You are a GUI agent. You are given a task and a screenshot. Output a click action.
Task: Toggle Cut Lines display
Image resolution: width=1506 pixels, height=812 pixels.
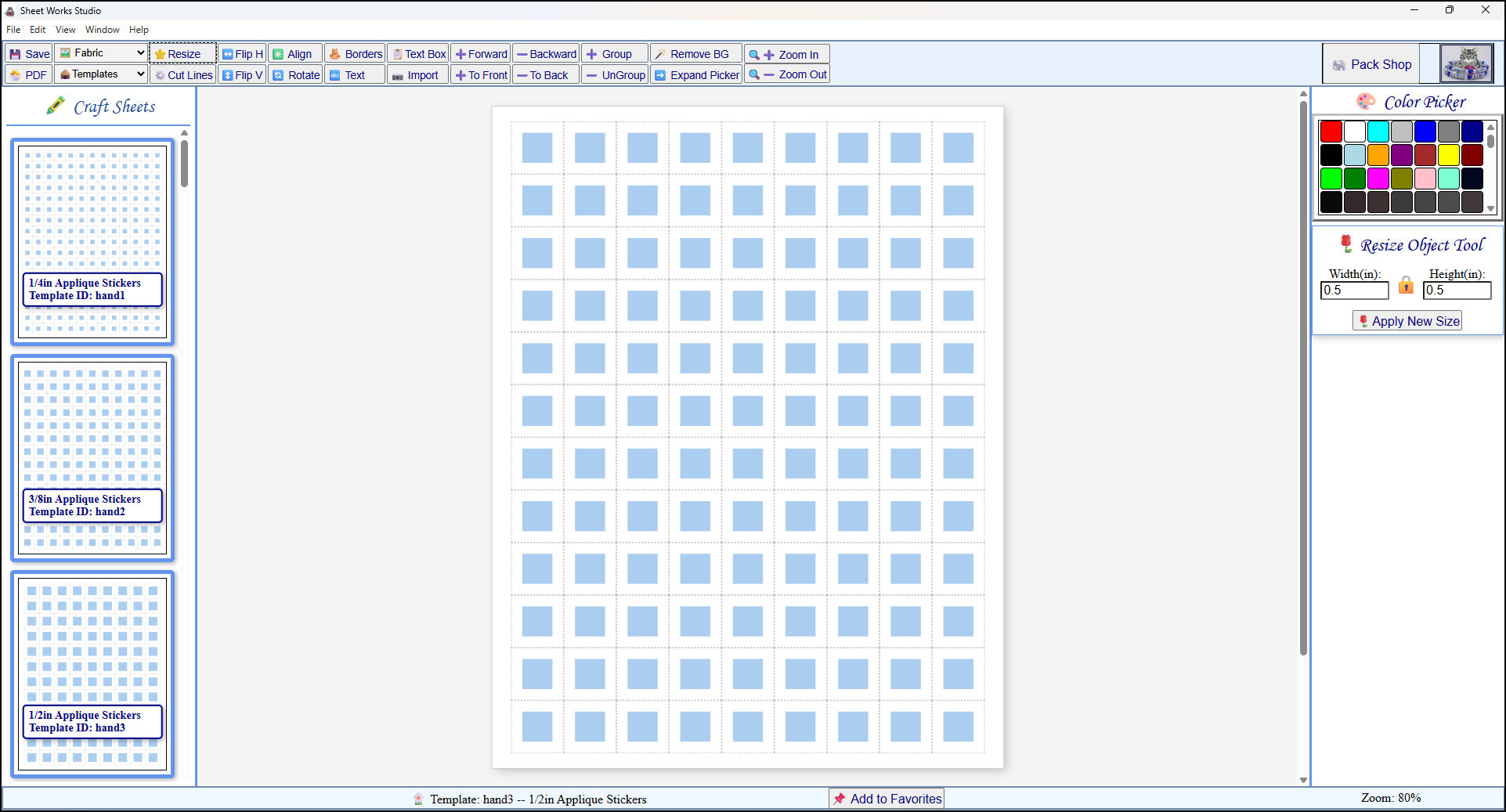tap(182, 74)
